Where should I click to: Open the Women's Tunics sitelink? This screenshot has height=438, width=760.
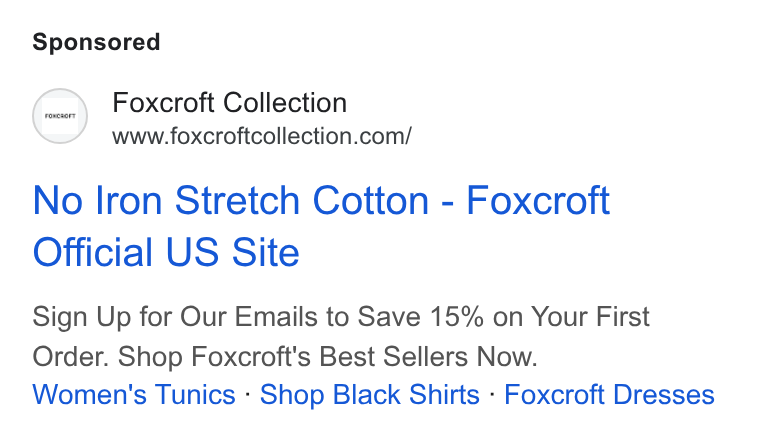tap(134, 394)
